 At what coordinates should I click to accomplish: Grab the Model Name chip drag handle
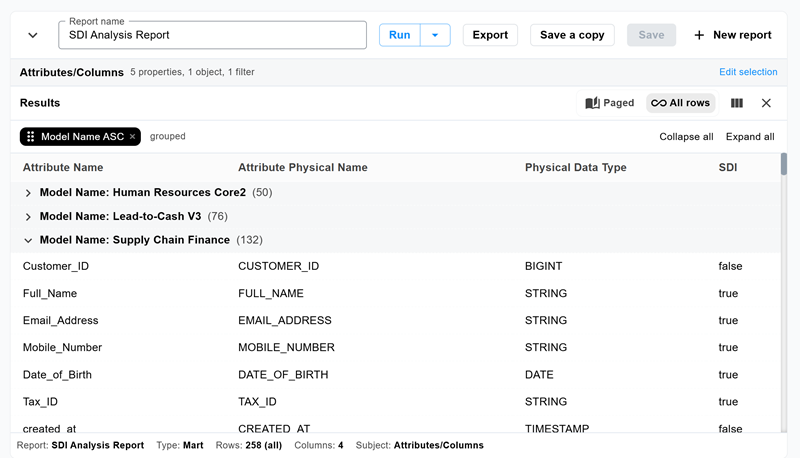click(x=31, y=137)
